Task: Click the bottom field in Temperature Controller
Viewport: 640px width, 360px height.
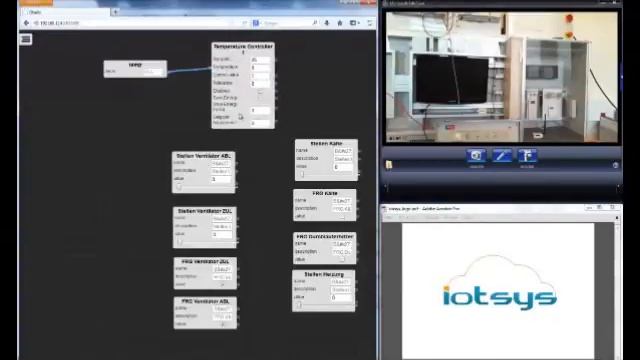Action: tap(260, 123)
